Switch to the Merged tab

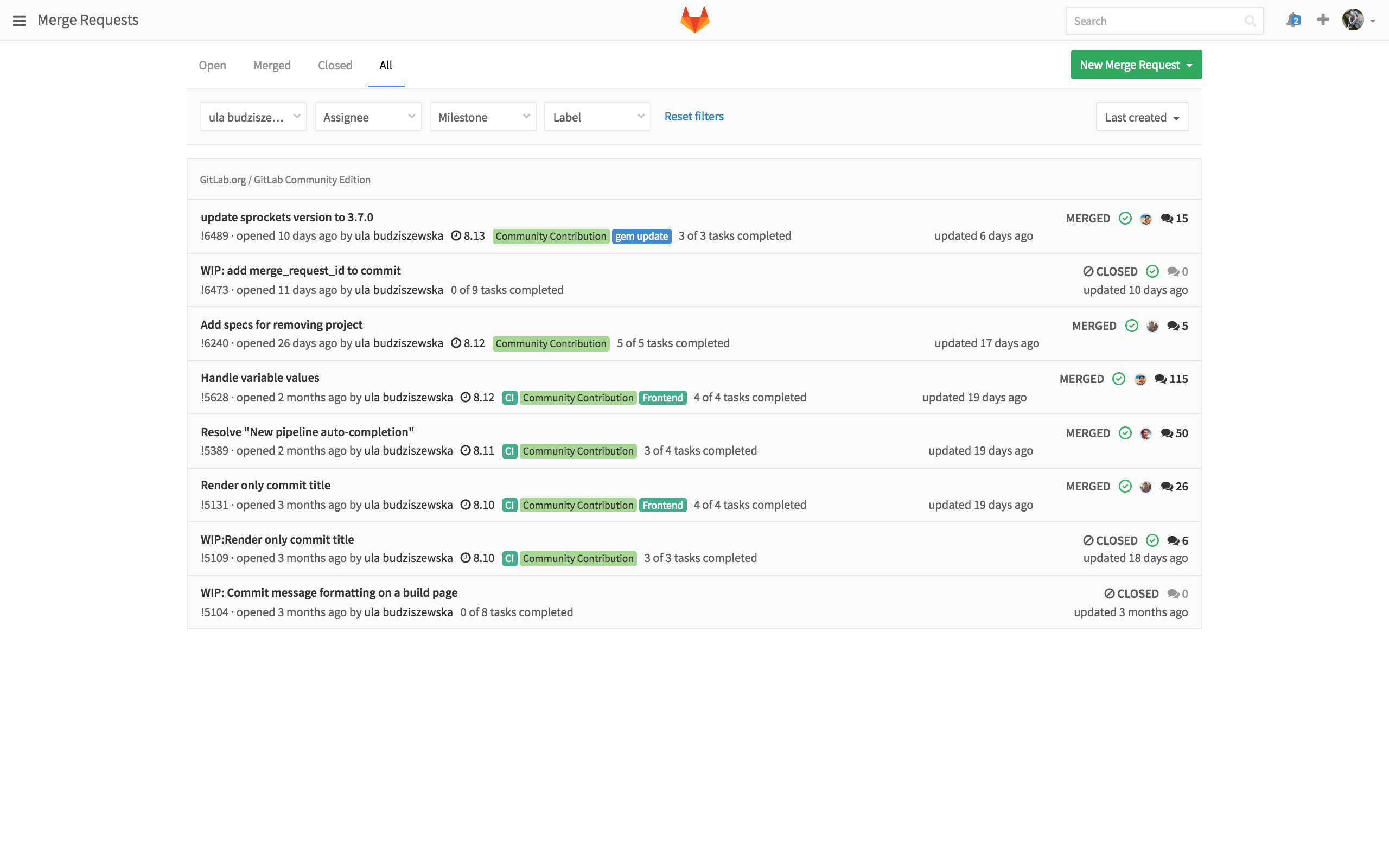272,65
